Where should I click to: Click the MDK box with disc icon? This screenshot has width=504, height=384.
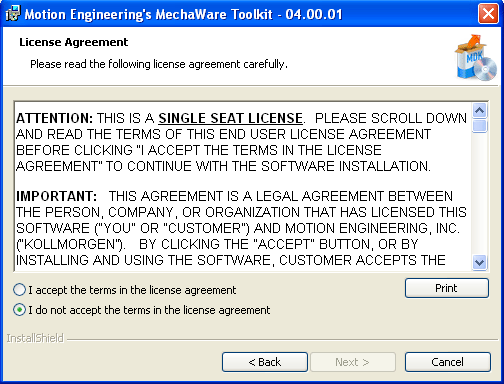point(476,58)
